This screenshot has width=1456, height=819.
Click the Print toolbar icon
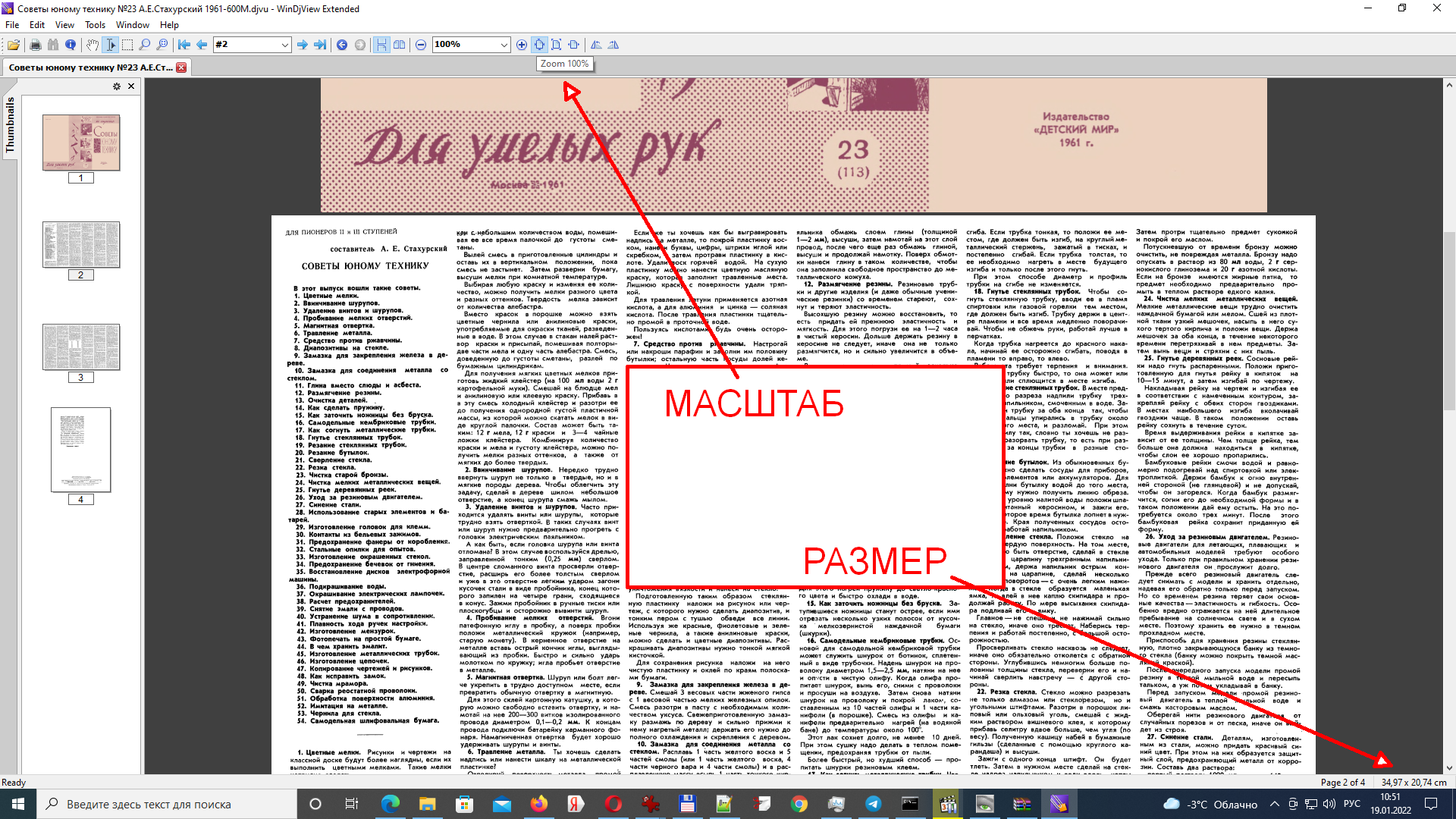(36, 45)
